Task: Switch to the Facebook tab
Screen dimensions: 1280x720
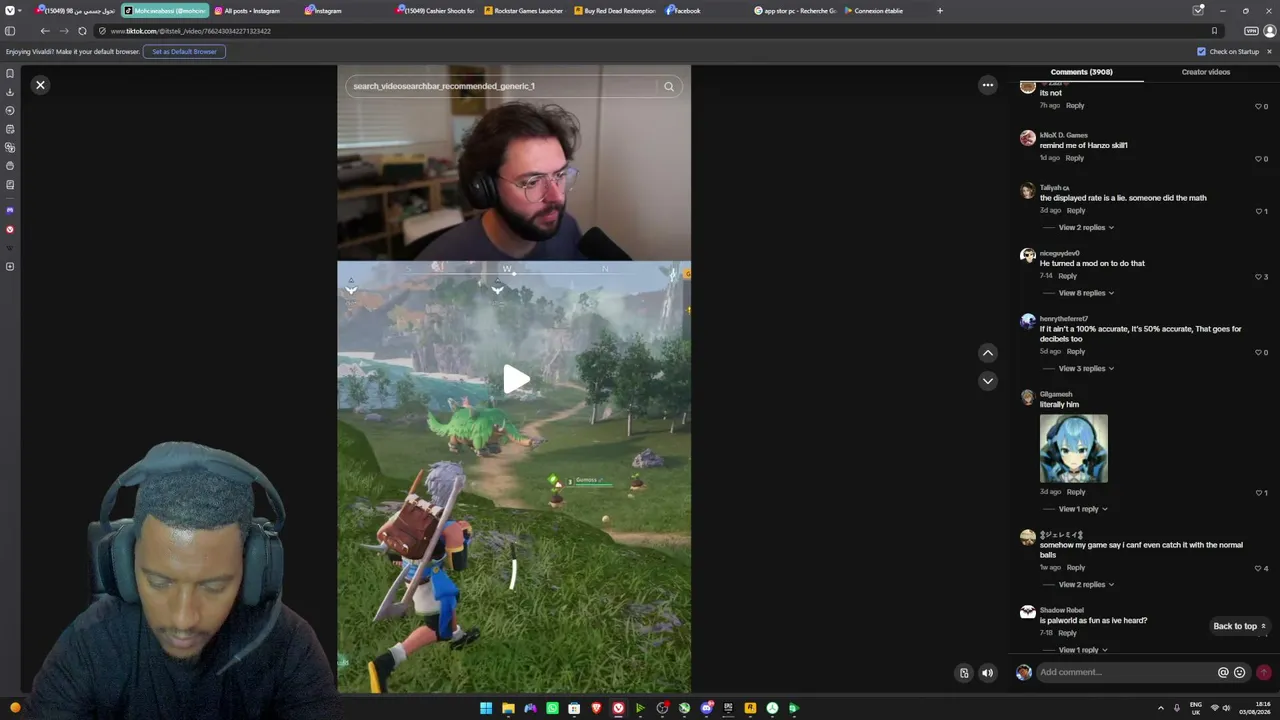Action: click(705, 11)
